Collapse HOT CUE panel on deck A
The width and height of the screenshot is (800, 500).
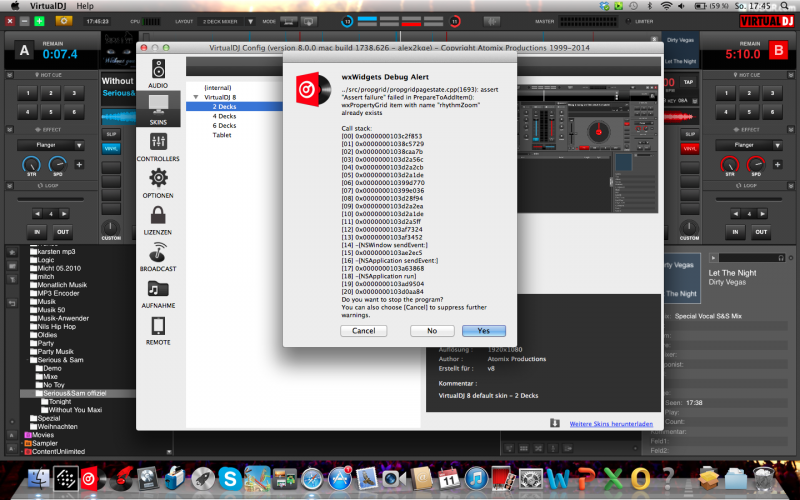click(x=10, y=75)
